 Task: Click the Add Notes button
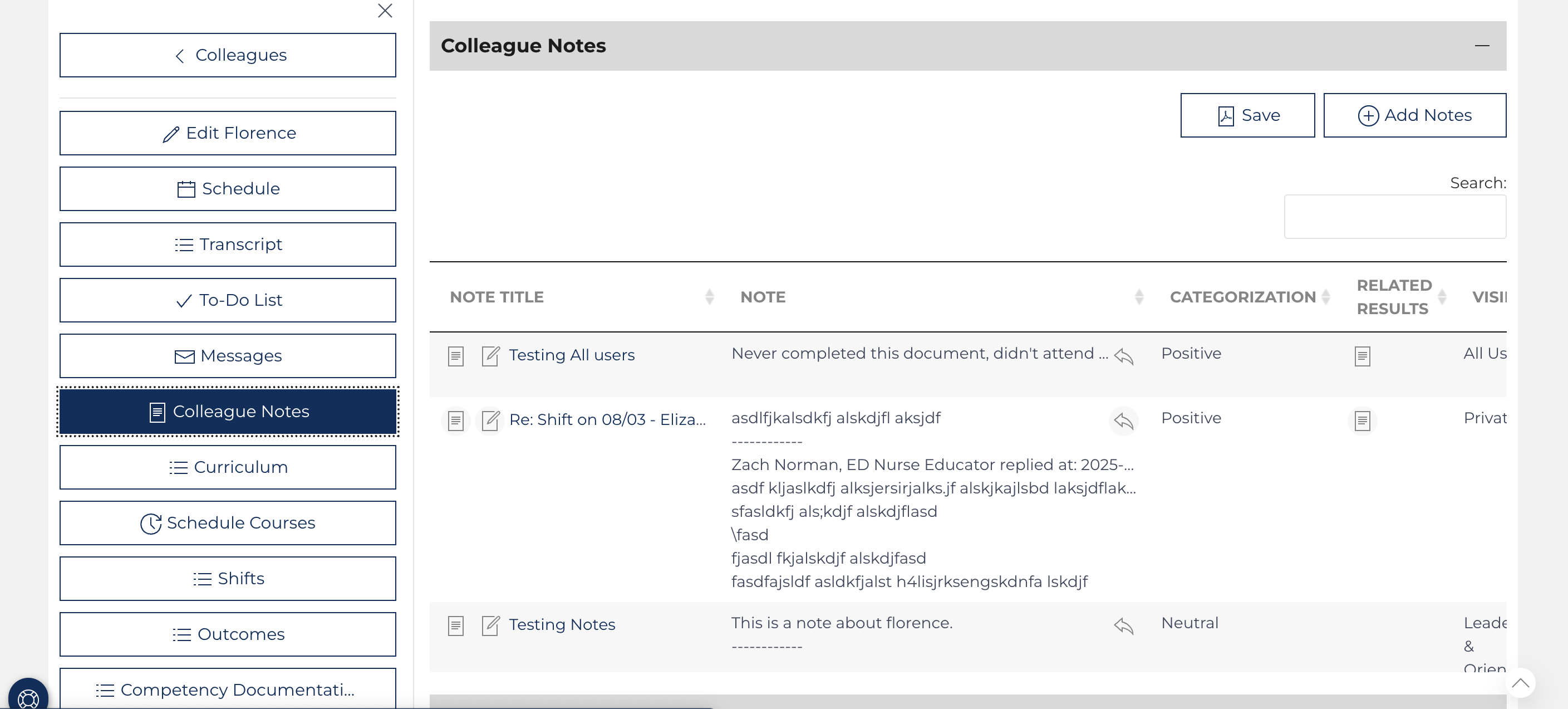[x=1414, y=115]
